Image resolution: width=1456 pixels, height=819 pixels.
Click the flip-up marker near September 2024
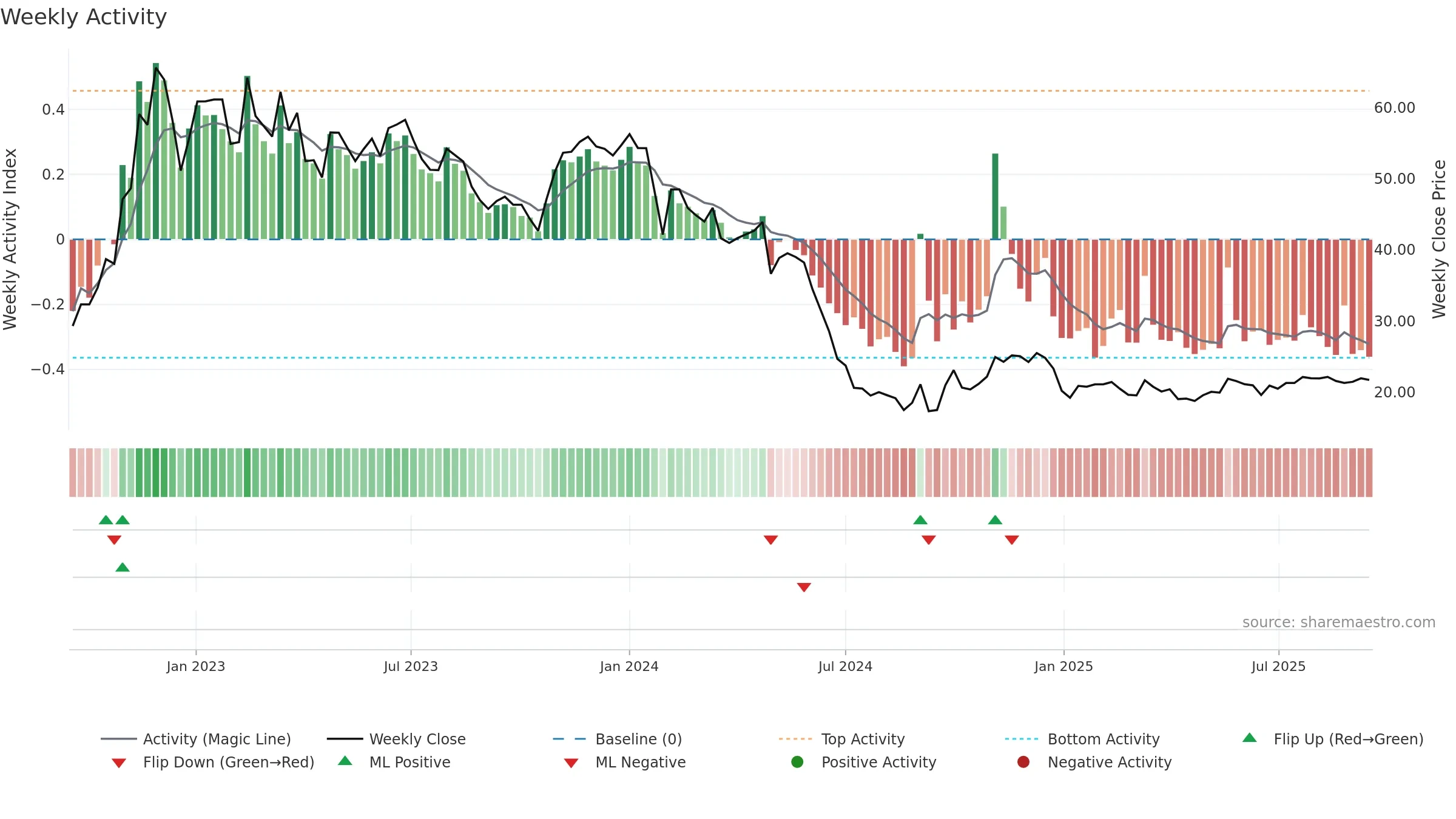tap(920, 520)
